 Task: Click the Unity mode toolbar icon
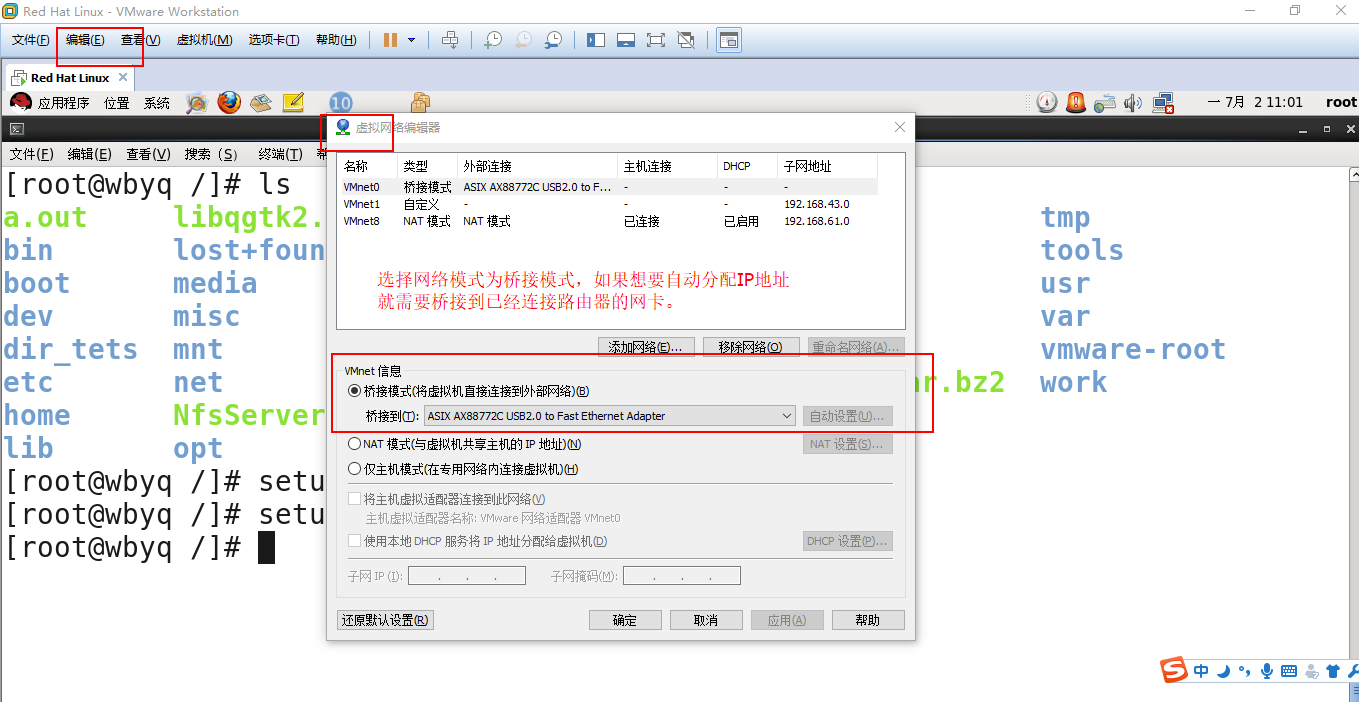686,40
